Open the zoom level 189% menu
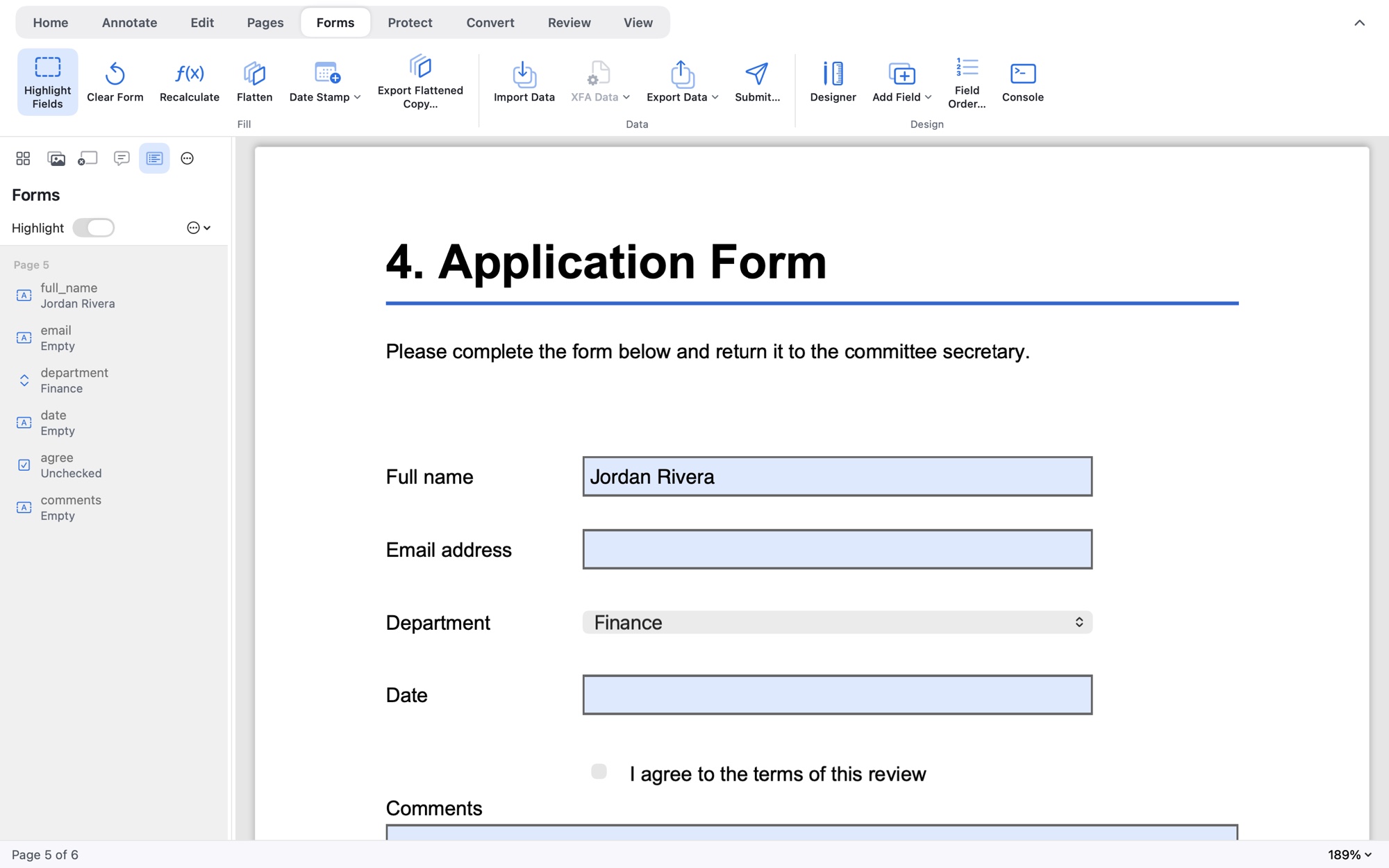The width and height of the screenshot is (1389, 868). pyautogui.click(x=1349, y=855)
